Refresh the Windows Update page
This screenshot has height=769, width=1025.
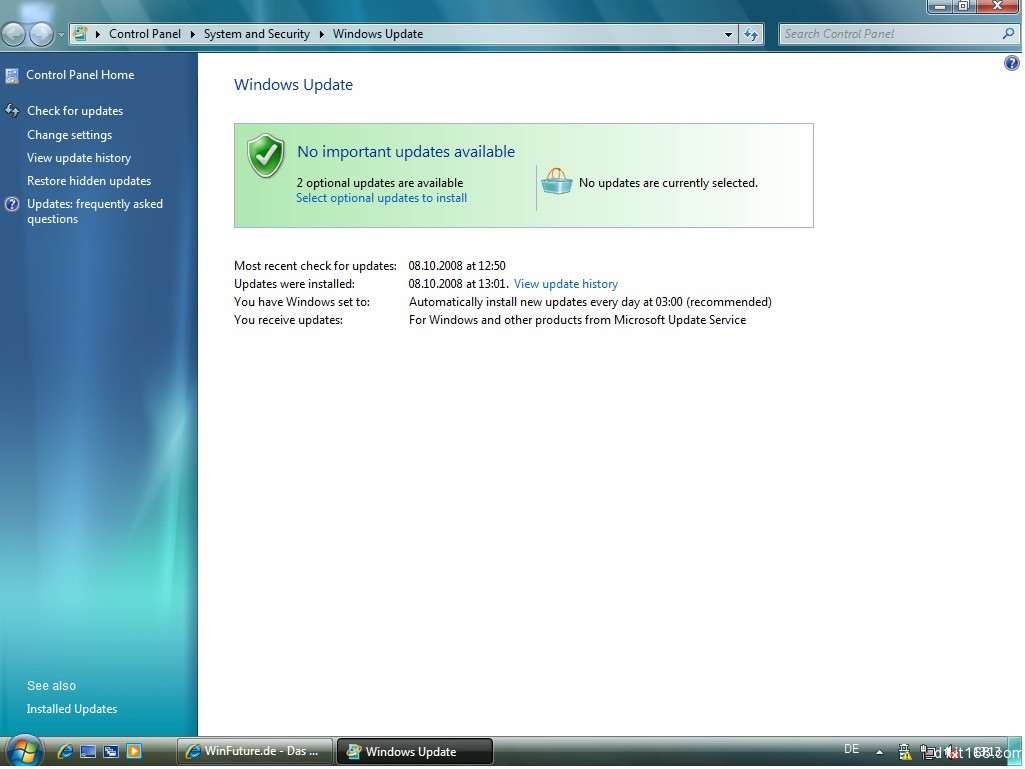pyautogui.click(x=751, y=34)
